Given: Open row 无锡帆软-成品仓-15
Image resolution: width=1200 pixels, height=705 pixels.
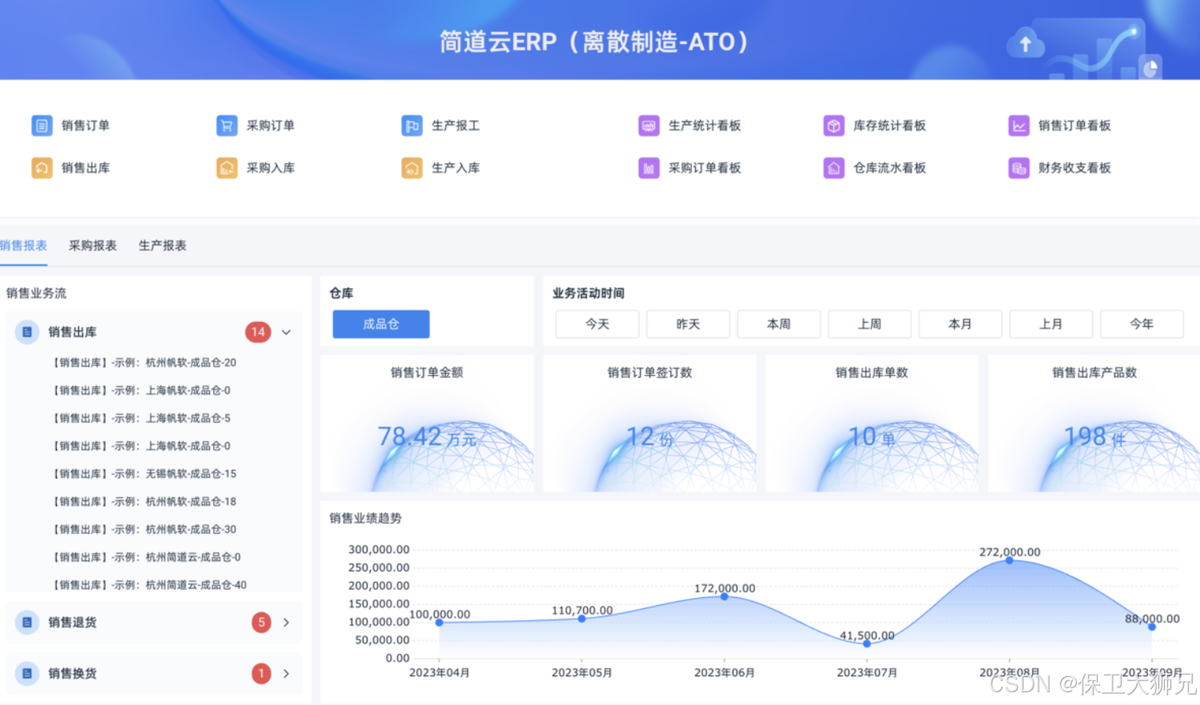Looking at the screenshot, I should point(144,474).
